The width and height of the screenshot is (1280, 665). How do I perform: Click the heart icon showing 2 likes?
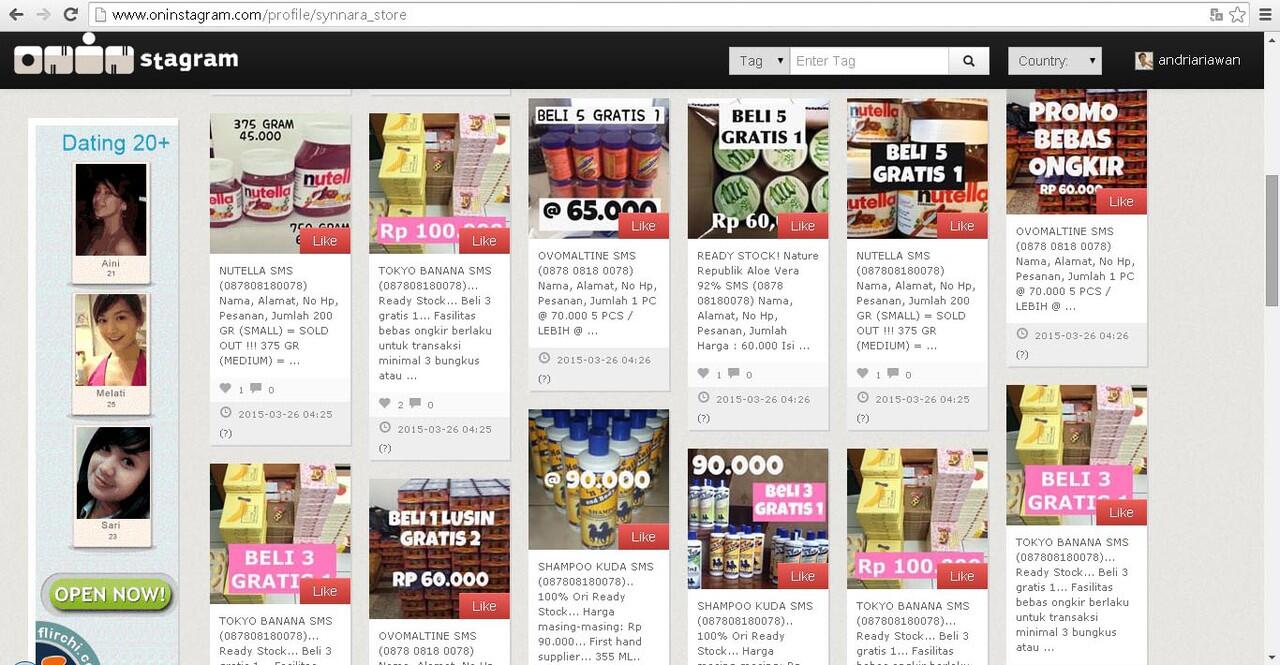pyautogui.click(x=385, y=404)
